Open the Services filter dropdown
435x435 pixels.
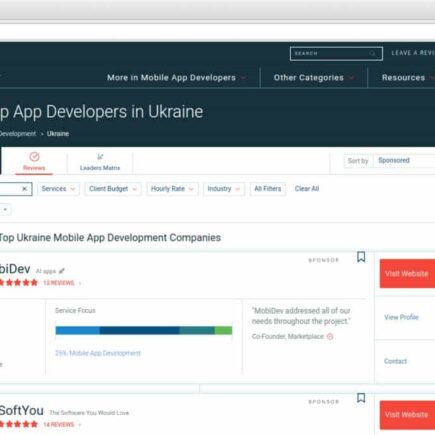coord(58,189)
